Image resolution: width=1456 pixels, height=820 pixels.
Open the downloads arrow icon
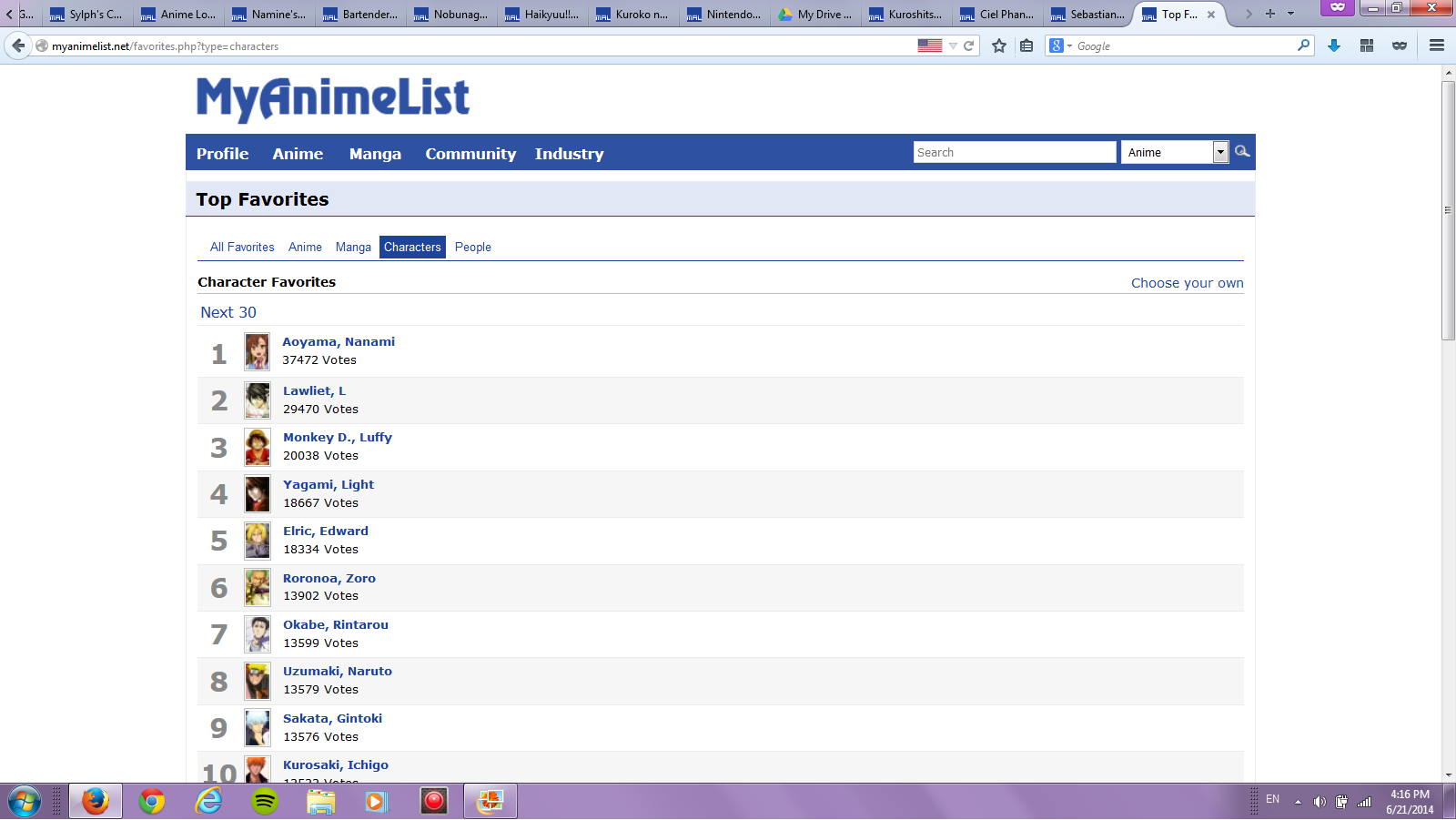(1334, 46)
